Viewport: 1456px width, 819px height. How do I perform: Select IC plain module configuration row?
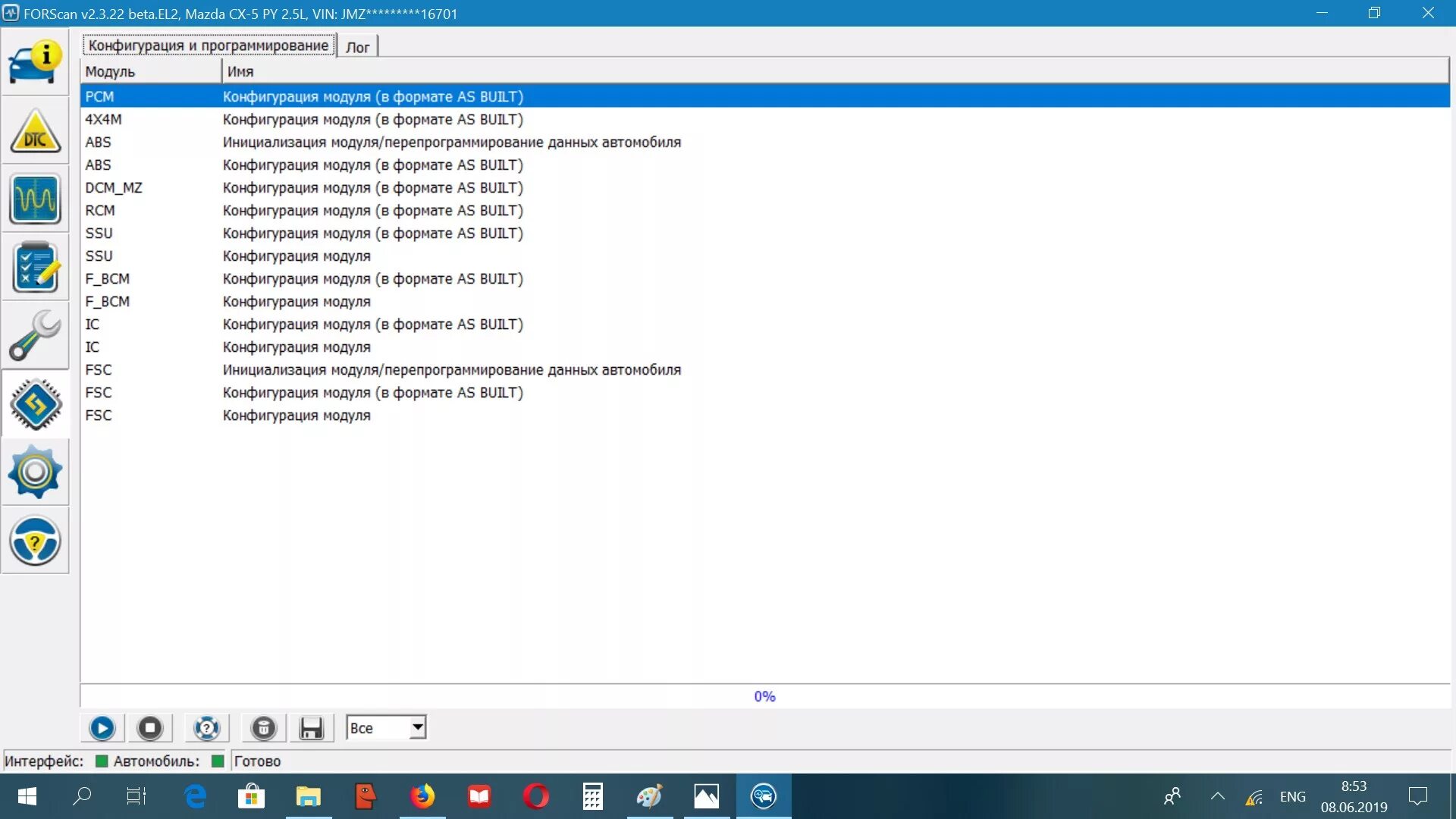pos(765,347)
